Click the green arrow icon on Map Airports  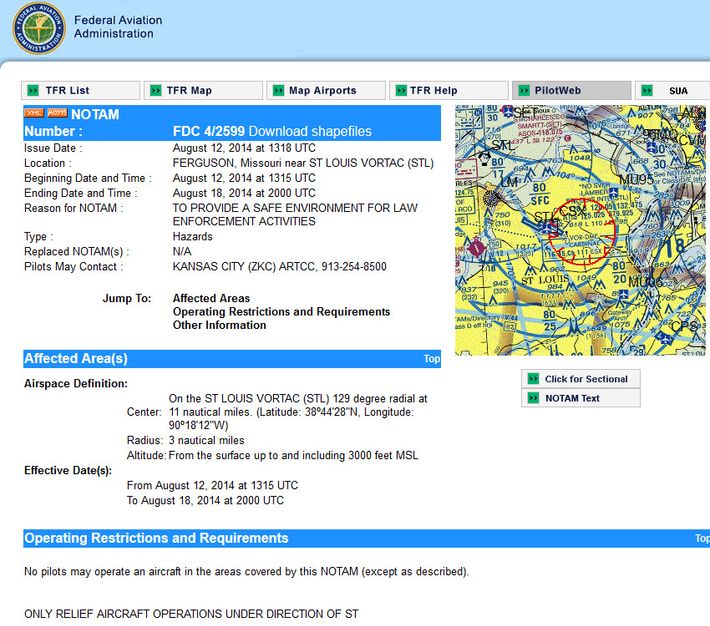(278, 91)
